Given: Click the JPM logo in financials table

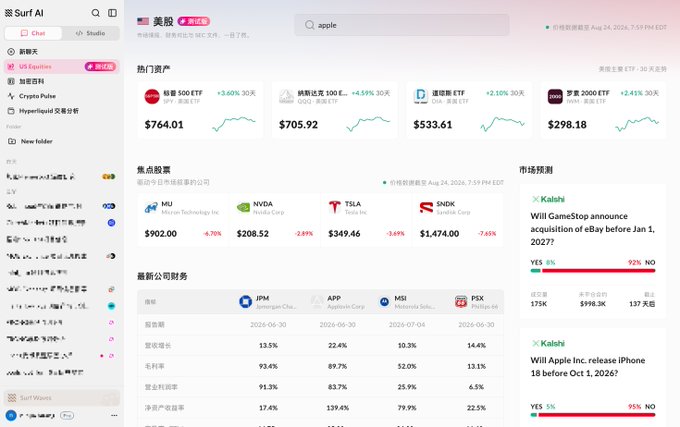Looking at the screenshot, I should 245,301.
